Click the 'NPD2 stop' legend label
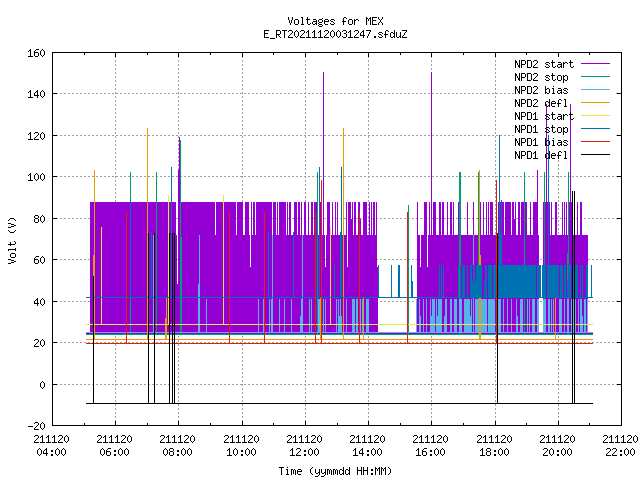The width and height of the screenshot is (640, 480). pos(541,77)
